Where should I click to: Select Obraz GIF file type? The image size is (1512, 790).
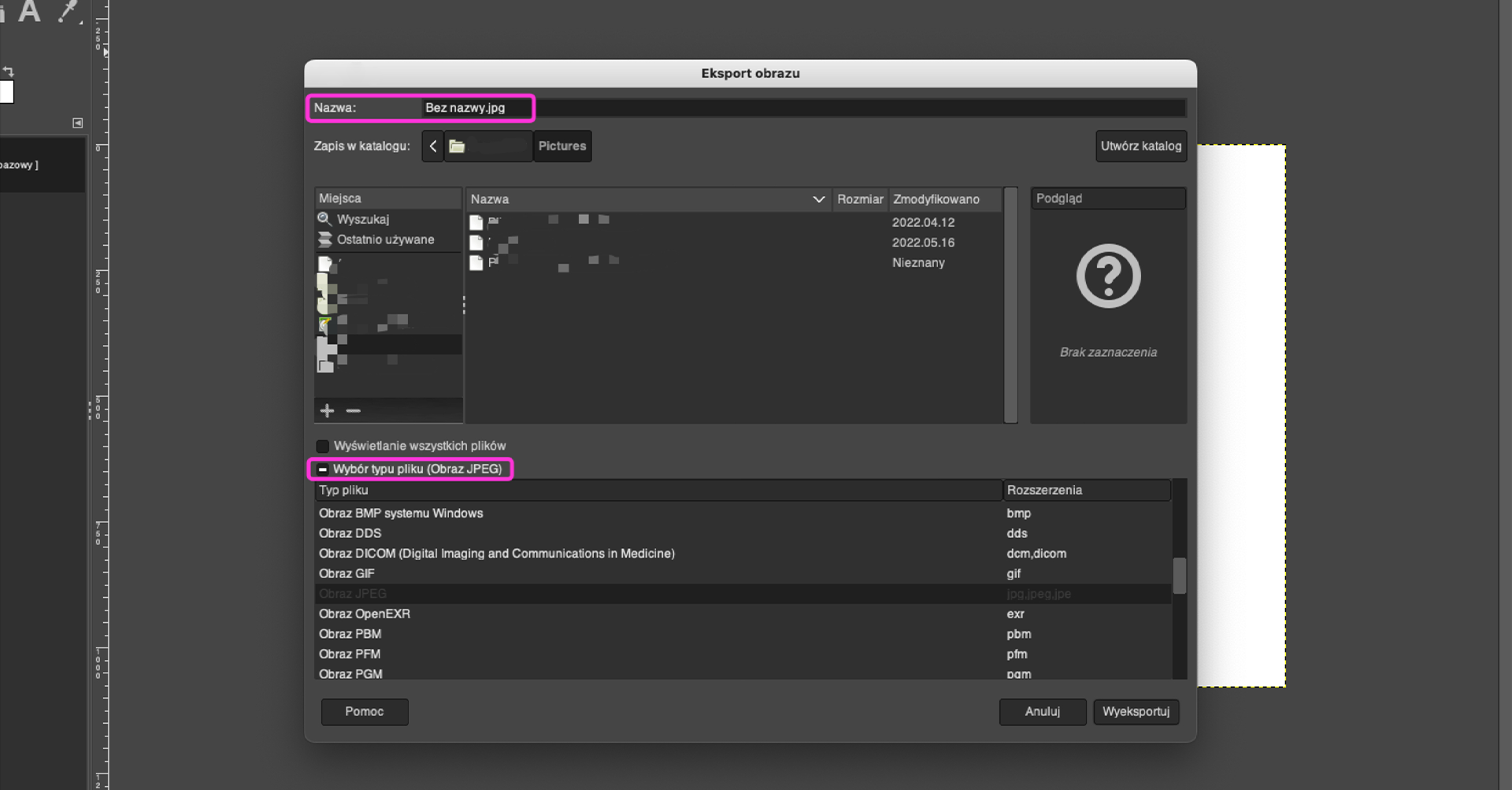click(x=346, y=573)
